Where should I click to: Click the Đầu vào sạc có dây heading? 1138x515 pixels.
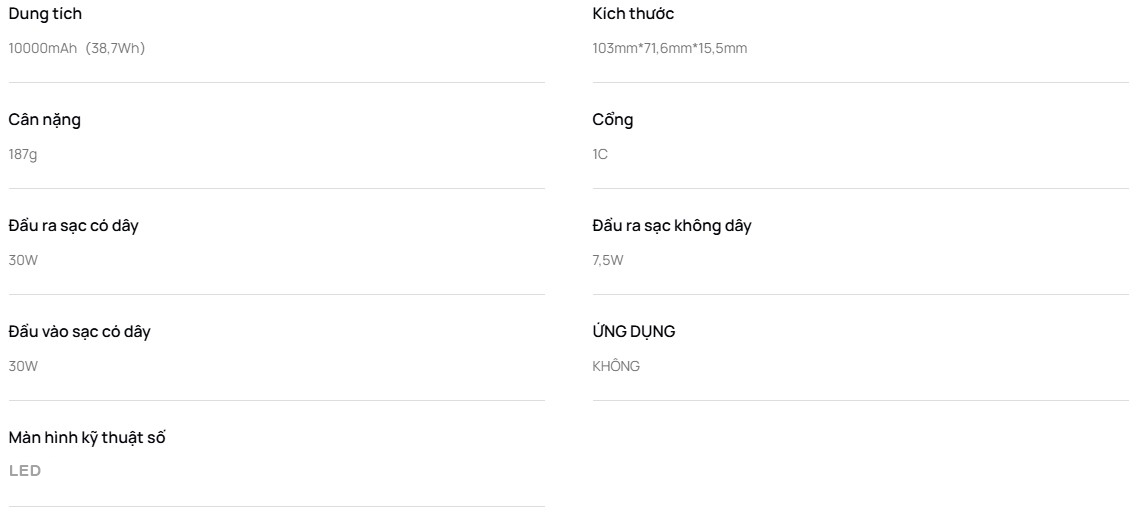click(x=79, y=332)
